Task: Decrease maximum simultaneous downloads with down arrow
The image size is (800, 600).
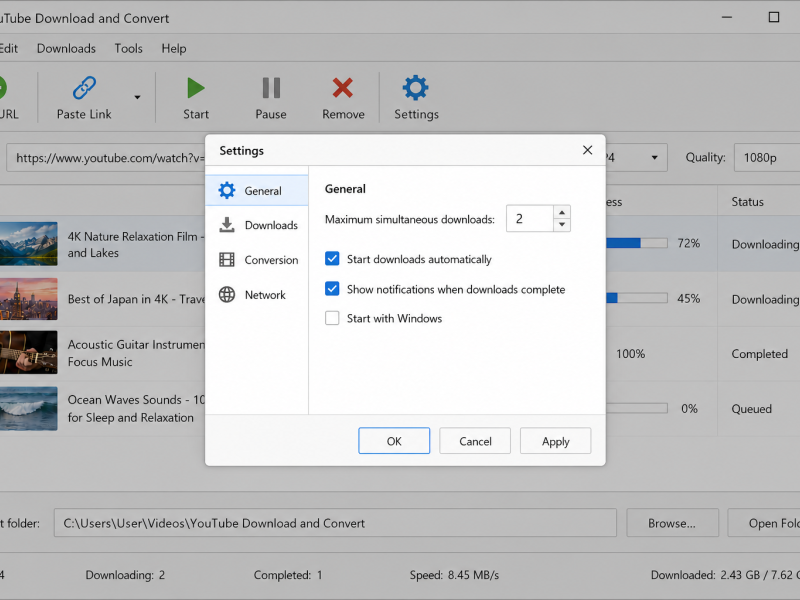Action: [x=562, y=224]
